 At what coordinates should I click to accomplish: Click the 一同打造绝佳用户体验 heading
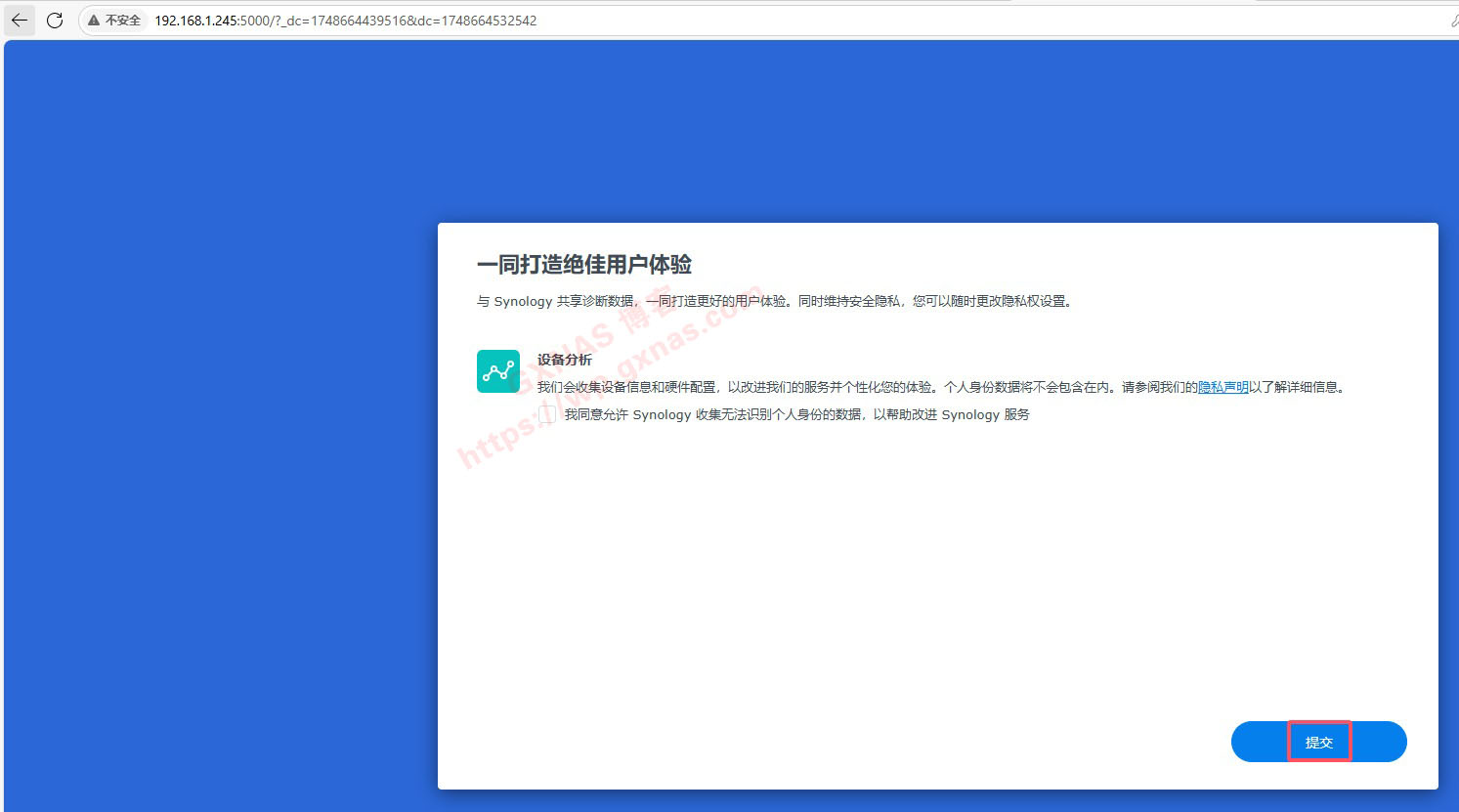[x=584, y=265]
